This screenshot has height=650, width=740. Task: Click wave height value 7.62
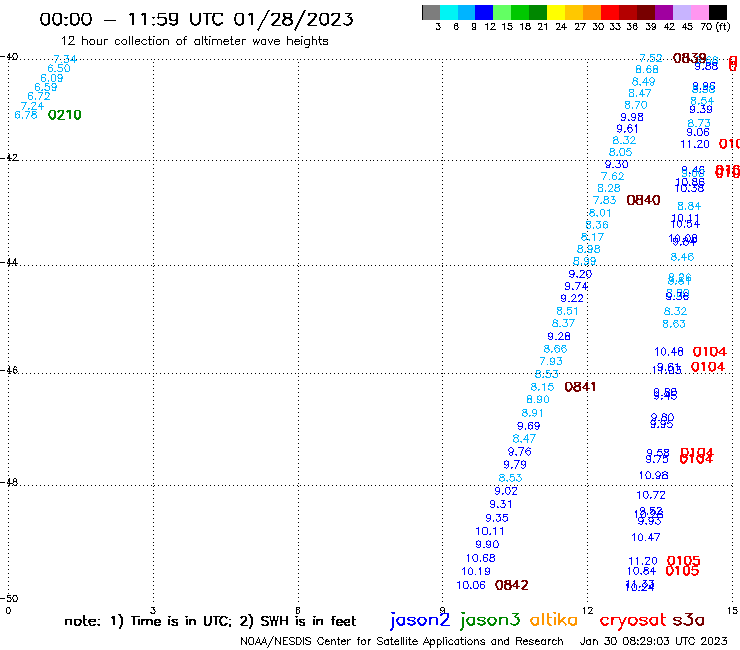point(613,176)
